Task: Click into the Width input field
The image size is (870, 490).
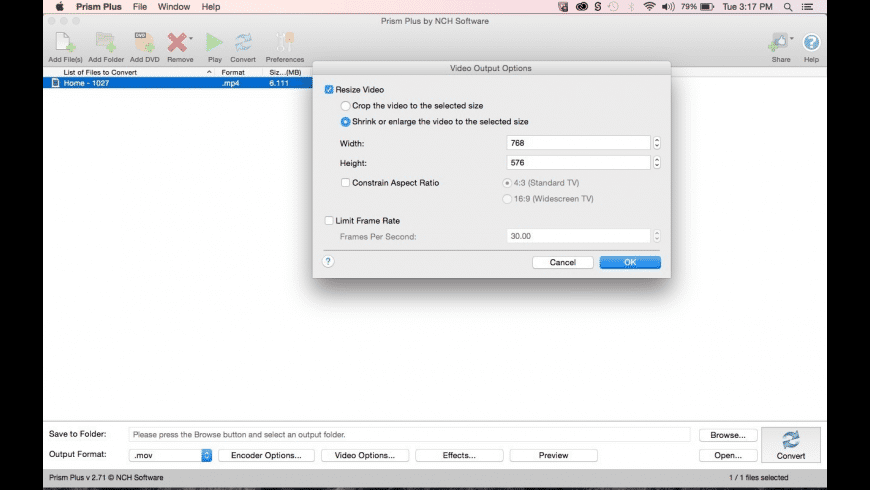Action: tap(578, 143)
